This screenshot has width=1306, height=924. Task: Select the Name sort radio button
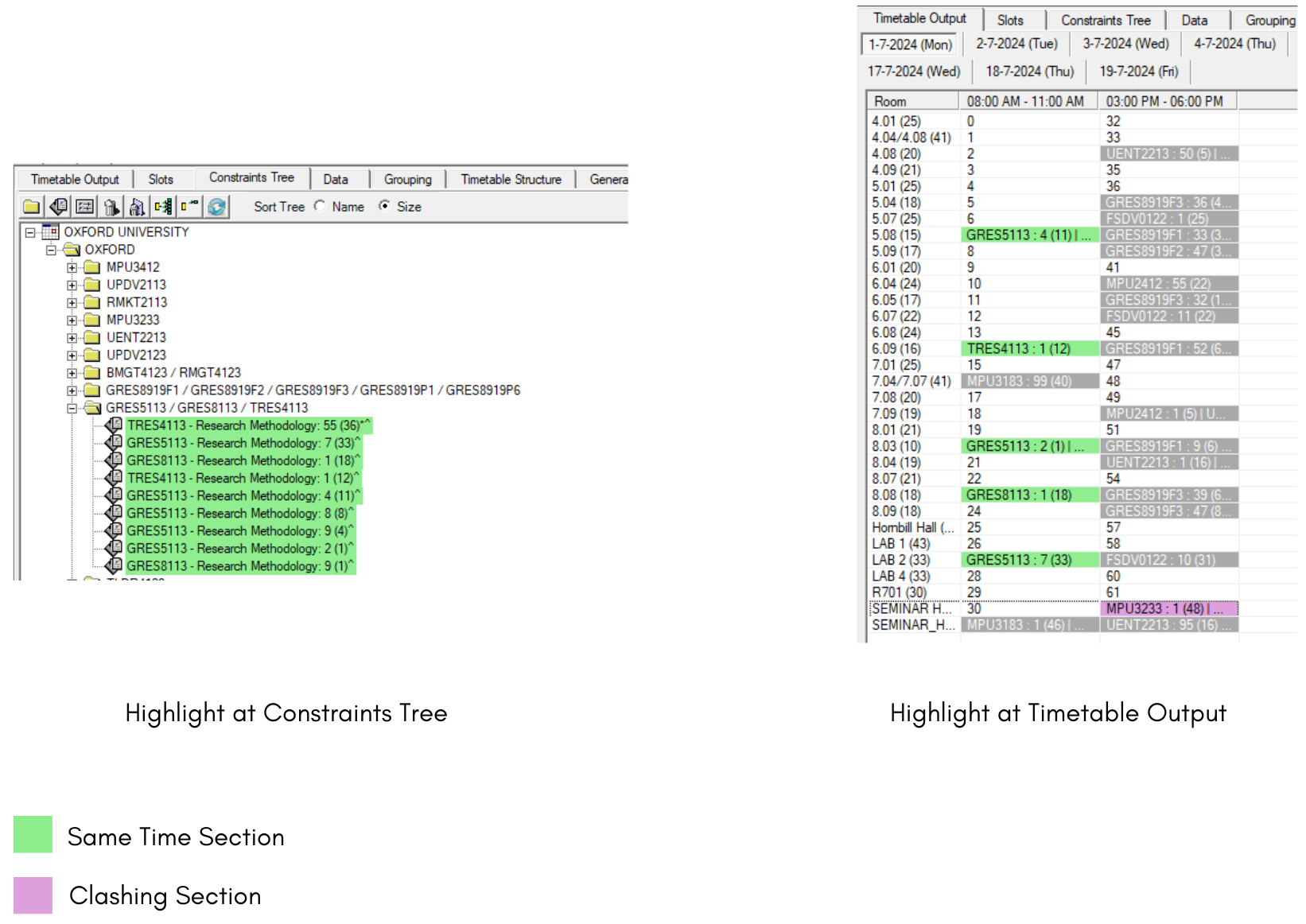pos(320,206)
